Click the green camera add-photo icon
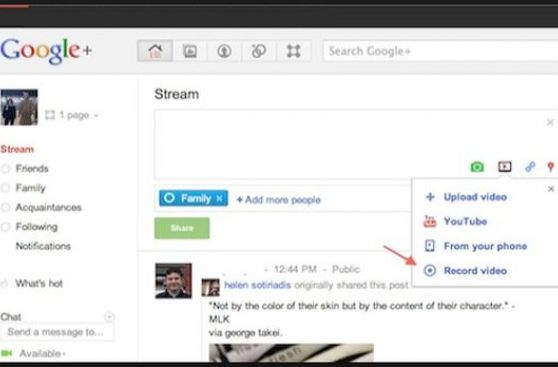Viewport: 558px width, 367px height. point(477,166)
